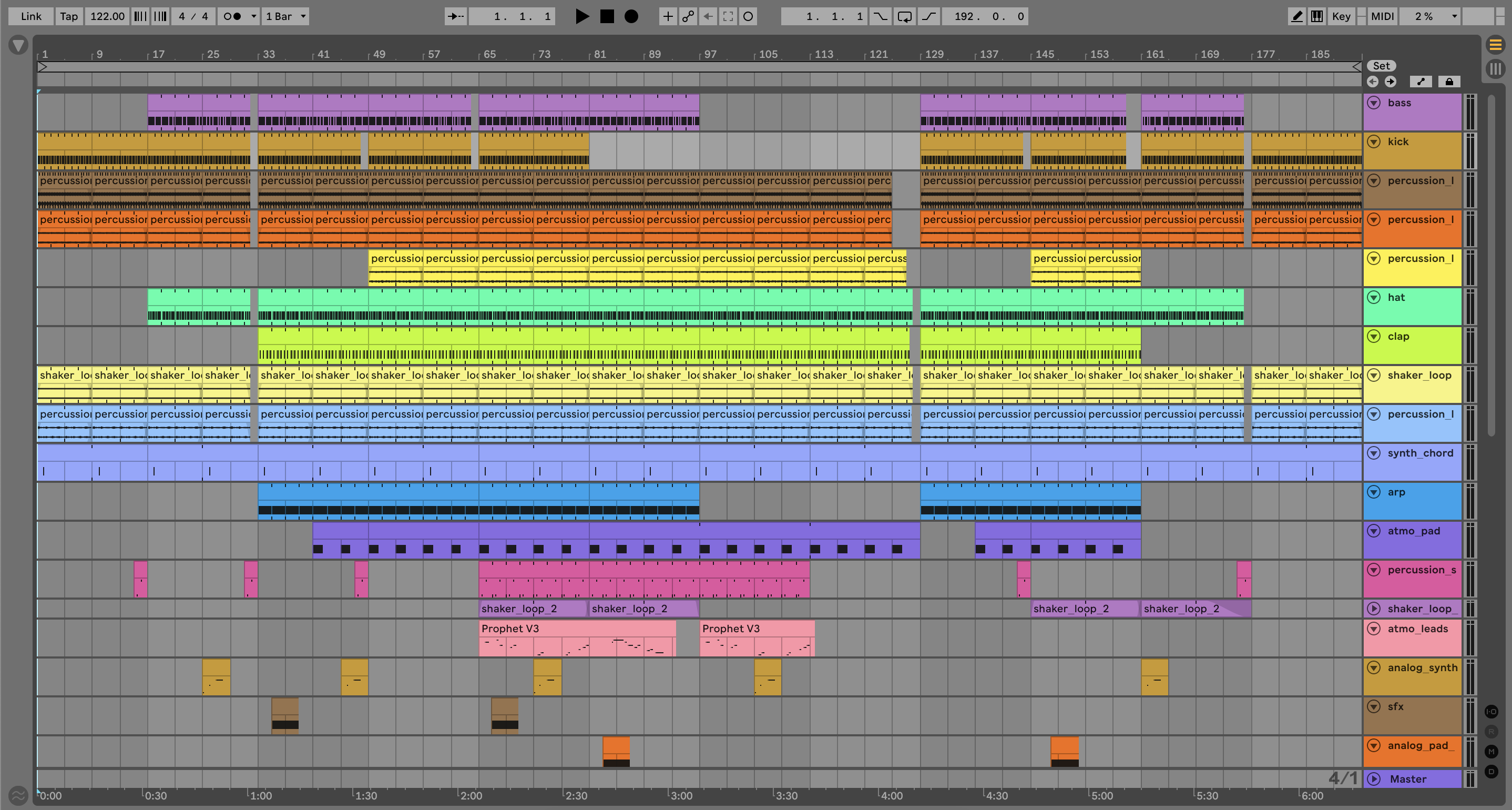Switch to Session view selector icon
Viewport: 1512px width, 810px height.
coord(1495,69)
